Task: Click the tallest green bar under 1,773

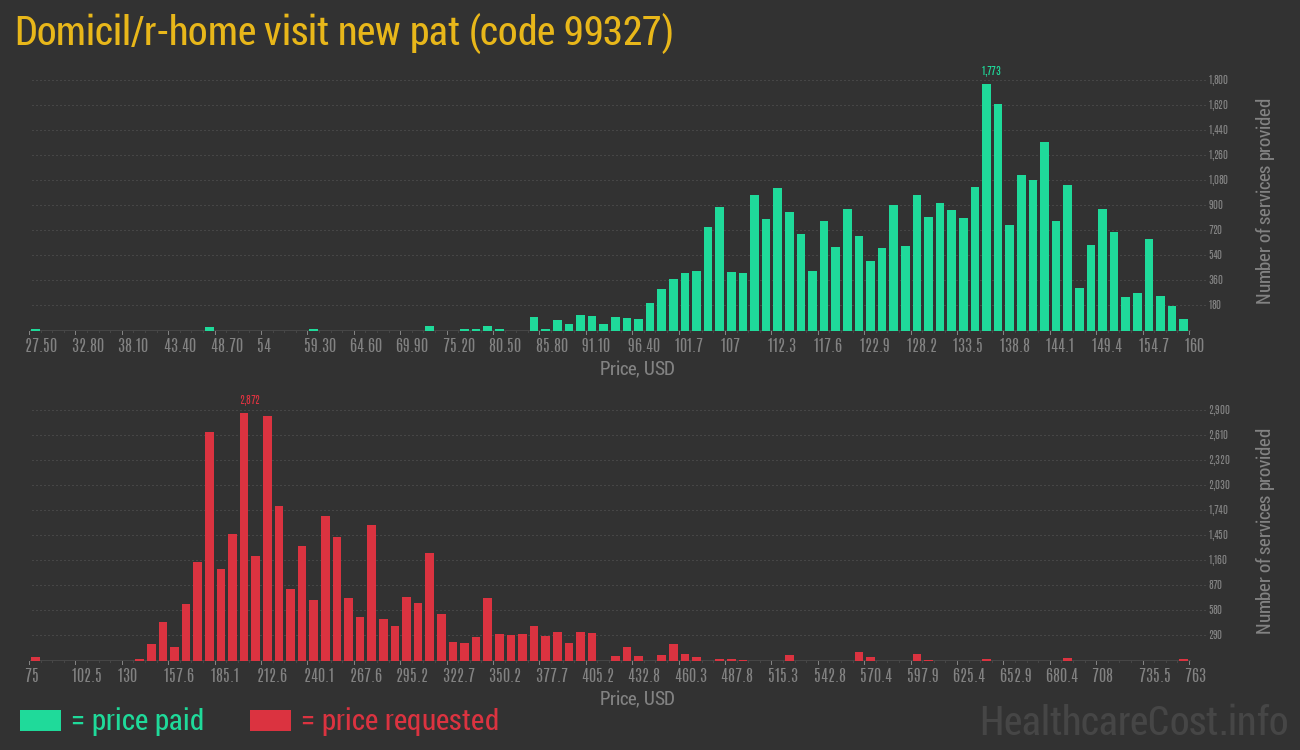Action: click(986, 206)
